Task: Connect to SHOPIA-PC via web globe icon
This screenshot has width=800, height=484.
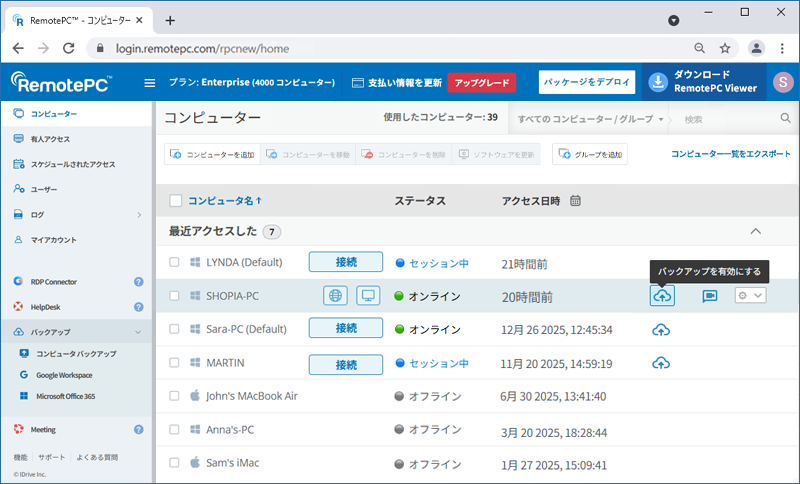Action: (335, 295)
